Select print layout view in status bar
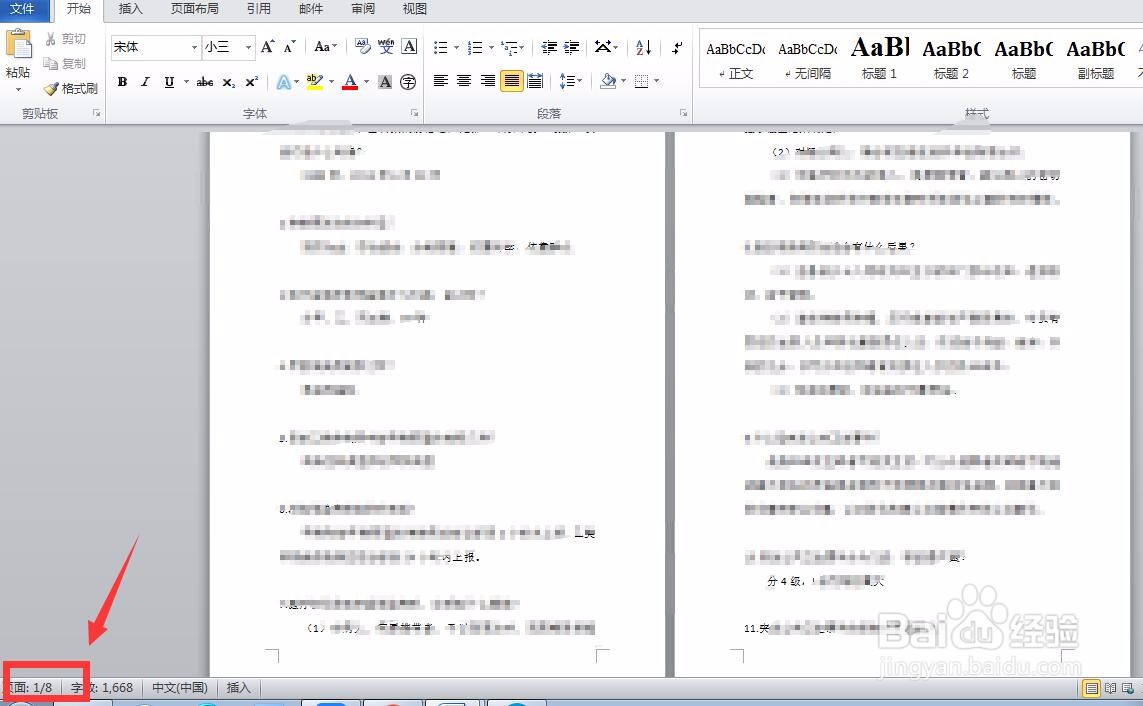Image resolution: width=1143 pixels, height=706 pixels. (1091, 688)
